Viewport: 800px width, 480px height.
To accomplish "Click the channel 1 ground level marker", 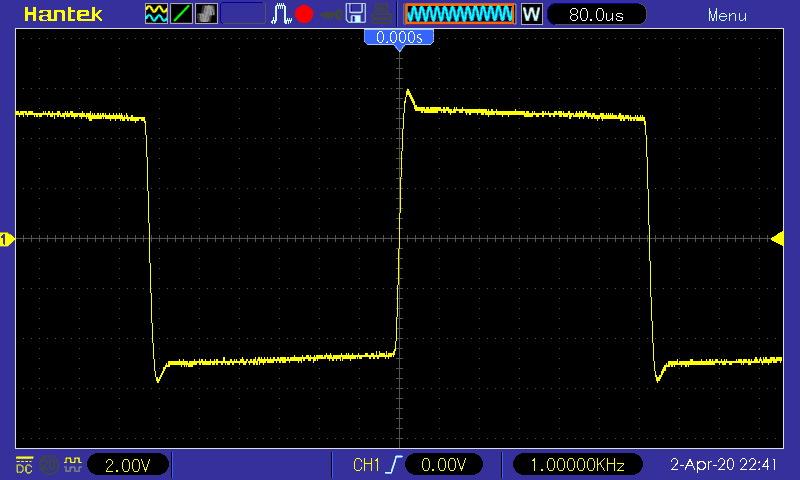I will [x=6, y=239].
